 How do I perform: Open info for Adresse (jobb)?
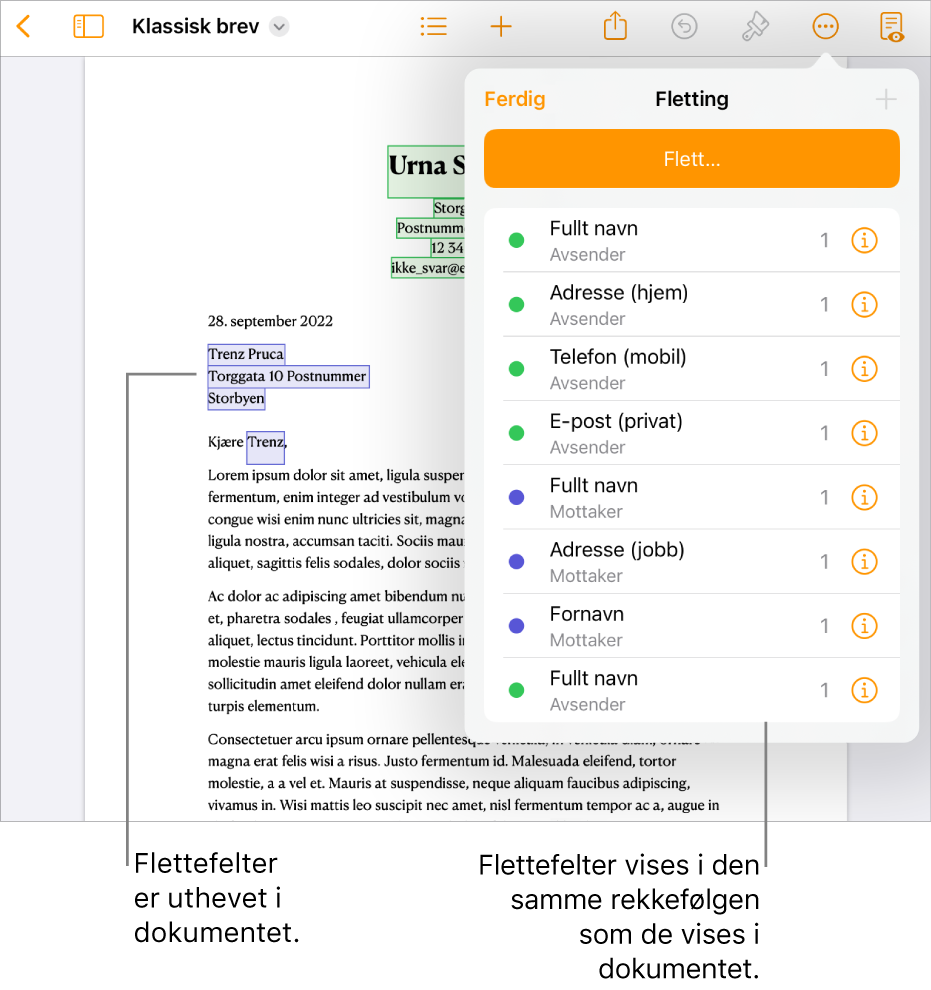click(864, 562)
